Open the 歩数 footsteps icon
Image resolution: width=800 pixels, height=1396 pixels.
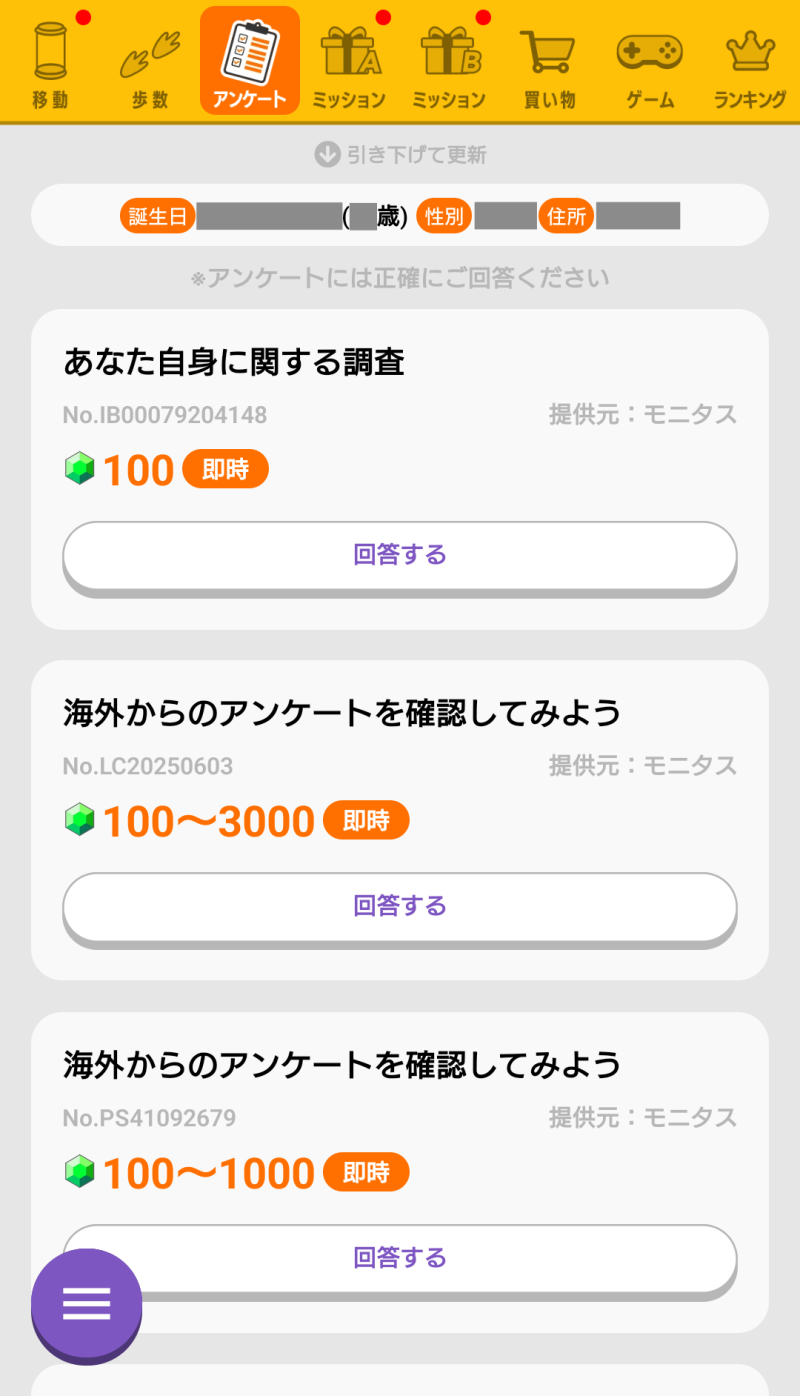(x=149, y=60)
